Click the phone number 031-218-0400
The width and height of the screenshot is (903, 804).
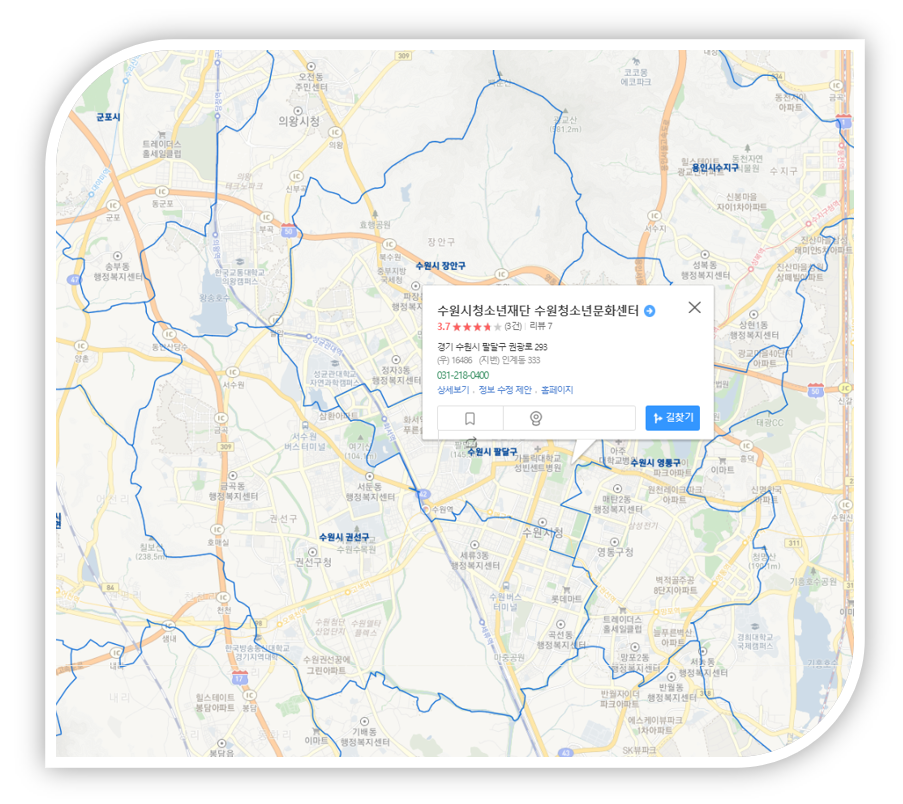[462, 376]
